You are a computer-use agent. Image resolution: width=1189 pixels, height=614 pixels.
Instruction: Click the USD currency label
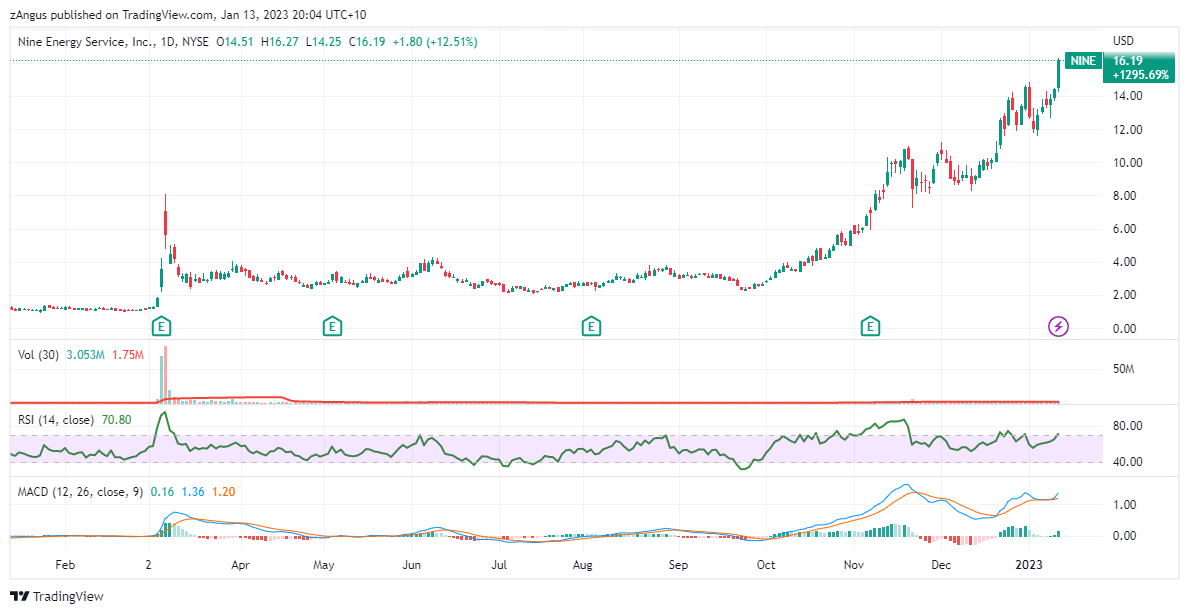coord(1122,40)
